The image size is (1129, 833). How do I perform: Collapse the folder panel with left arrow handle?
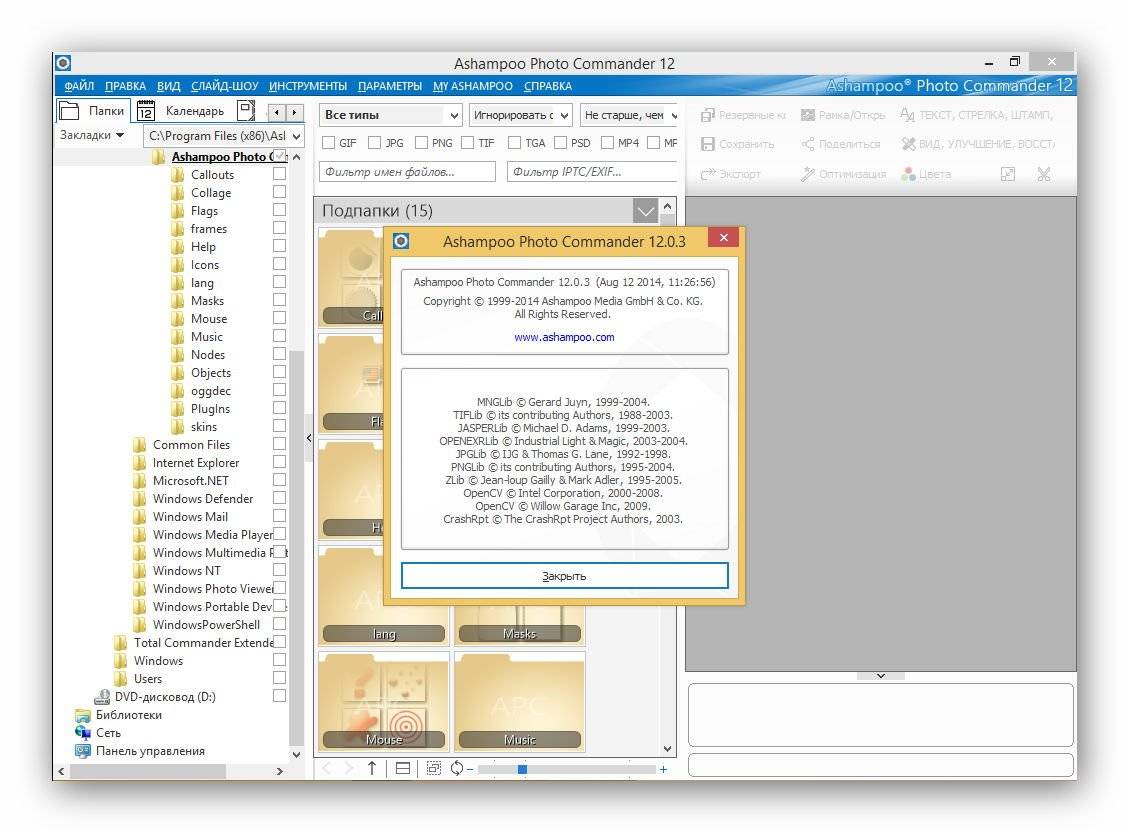click(309, 438)
